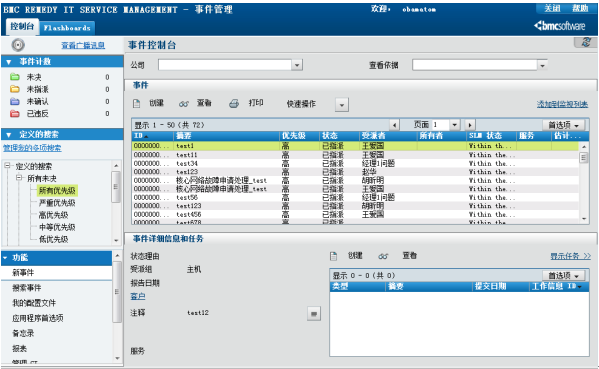Viewport: 599px width, 369px height.
Task: Open the 添加到监视列表 link
Action: (562, 104)
